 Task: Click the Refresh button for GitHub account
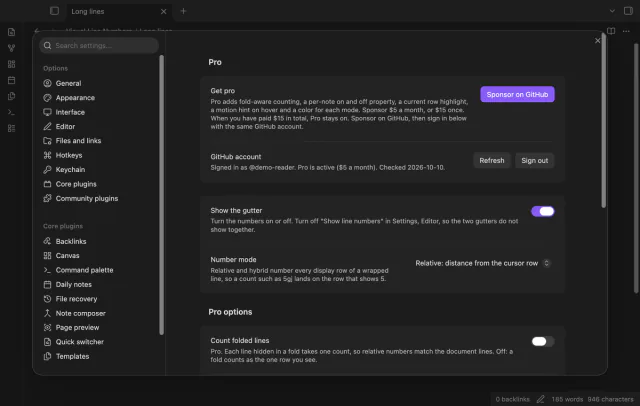coord(491,161)
